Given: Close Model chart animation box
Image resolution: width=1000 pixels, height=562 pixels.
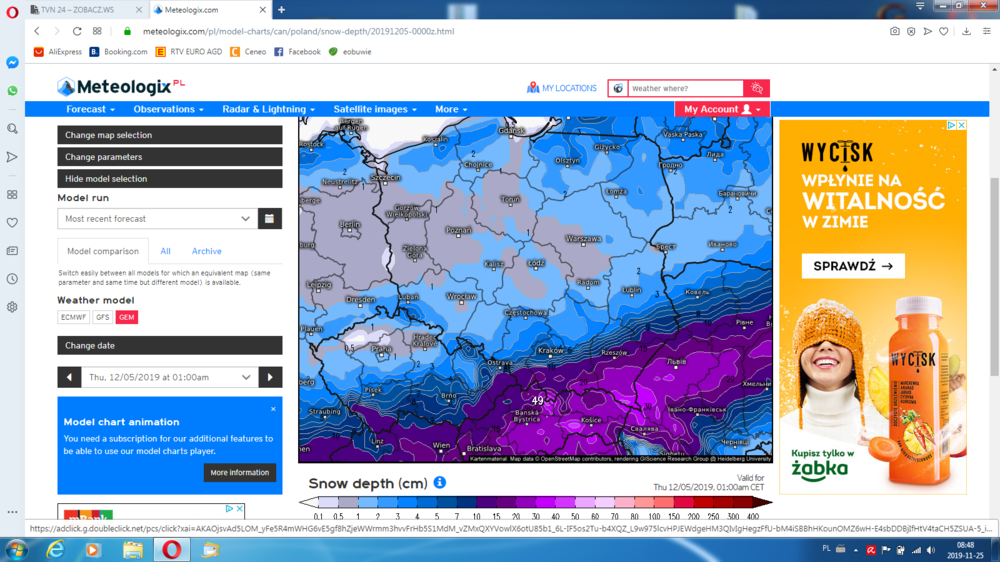Looking at the screenshot, I should (x=274, y=409).
